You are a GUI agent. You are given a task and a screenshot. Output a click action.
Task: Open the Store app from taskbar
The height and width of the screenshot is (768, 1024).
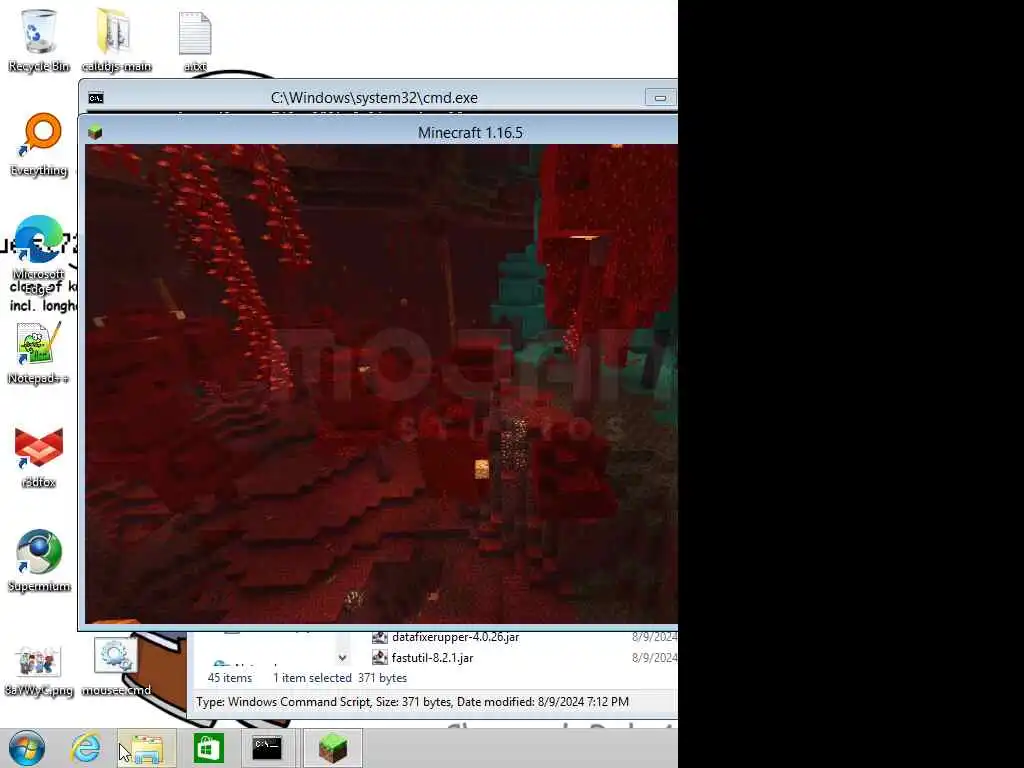(x=208, y=748)
